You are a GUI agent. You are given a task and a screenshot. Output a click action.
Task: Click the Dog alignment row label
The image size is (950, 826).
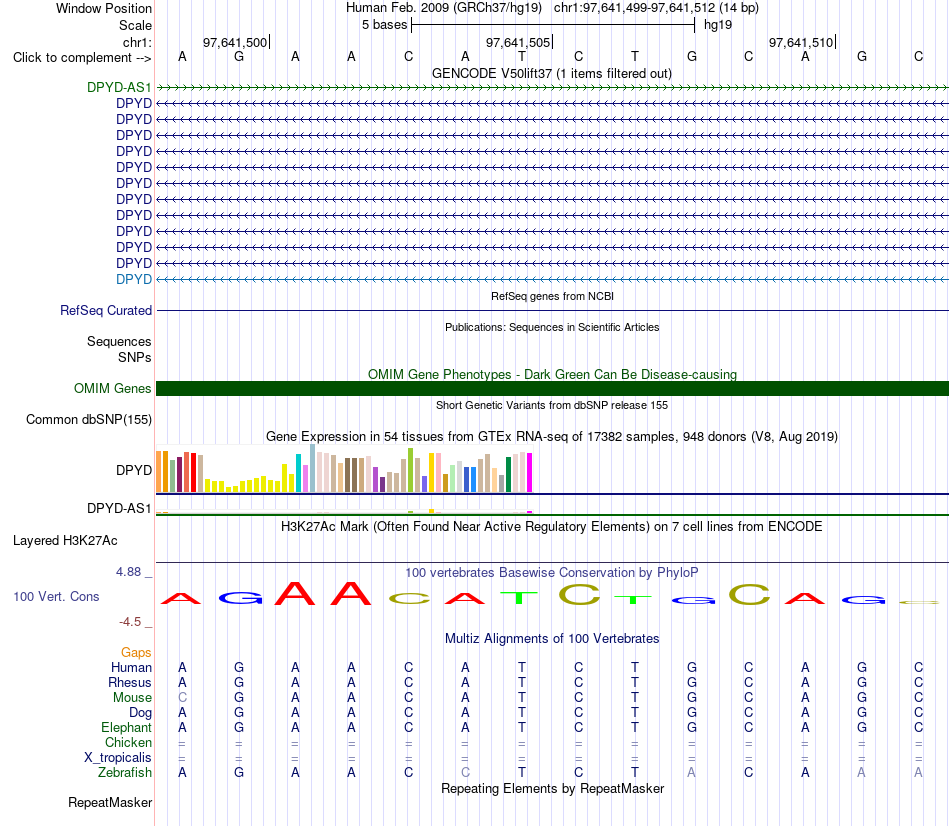141,713
